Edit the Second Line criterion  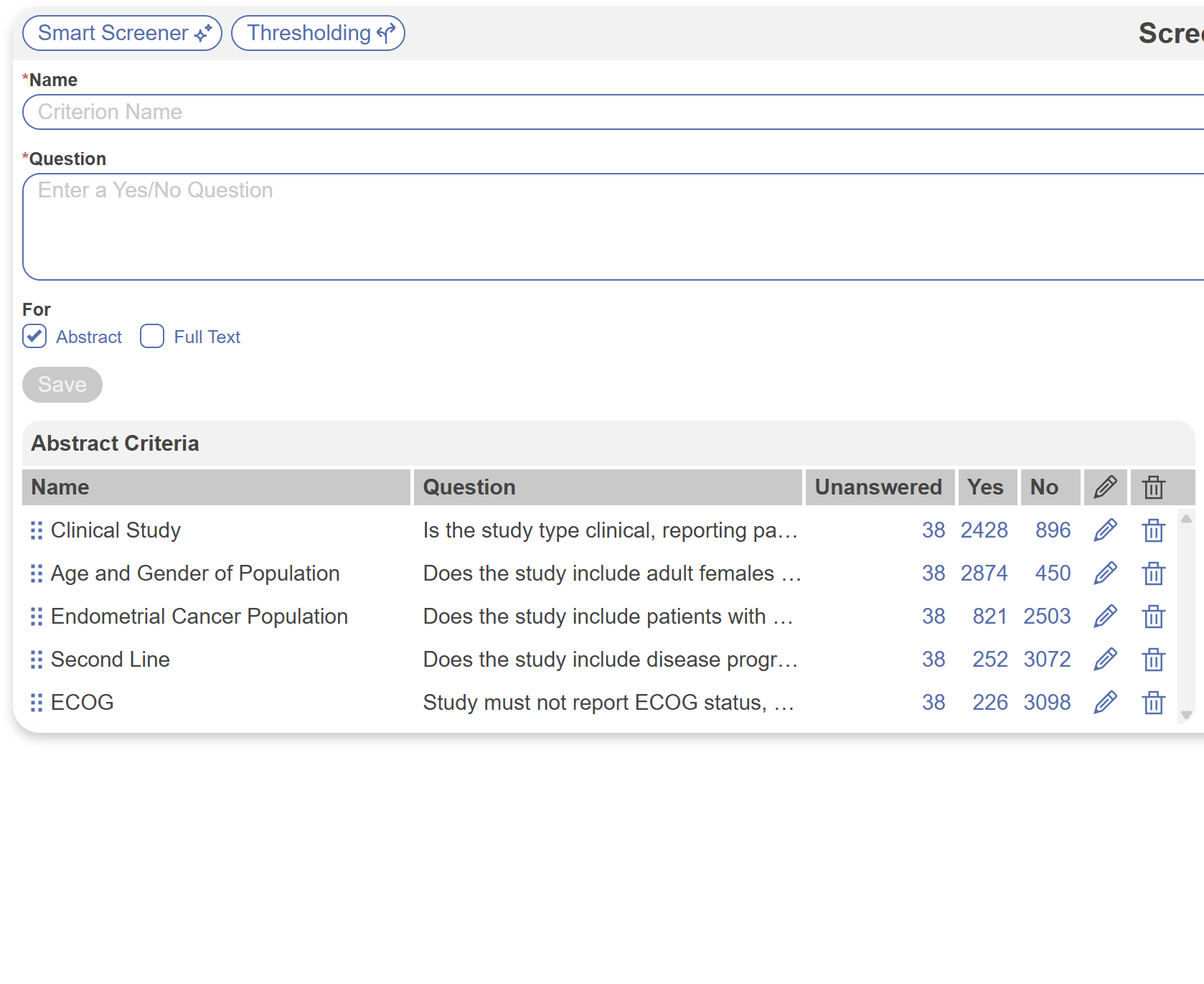click(x=1105, y=660)
